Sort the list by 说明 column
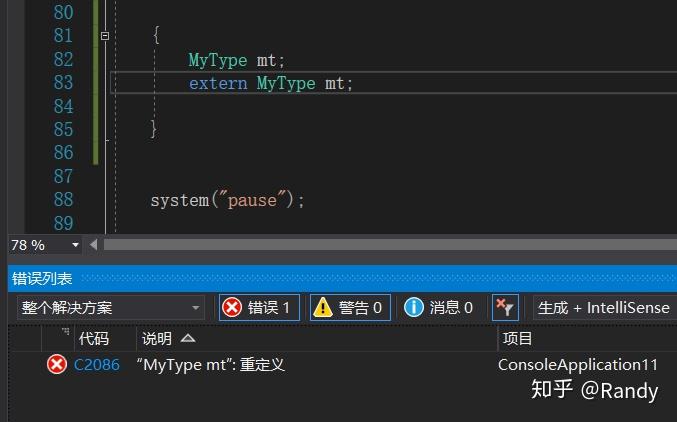Viewport: 677px width, 422px height. click(x=157, y=339)
